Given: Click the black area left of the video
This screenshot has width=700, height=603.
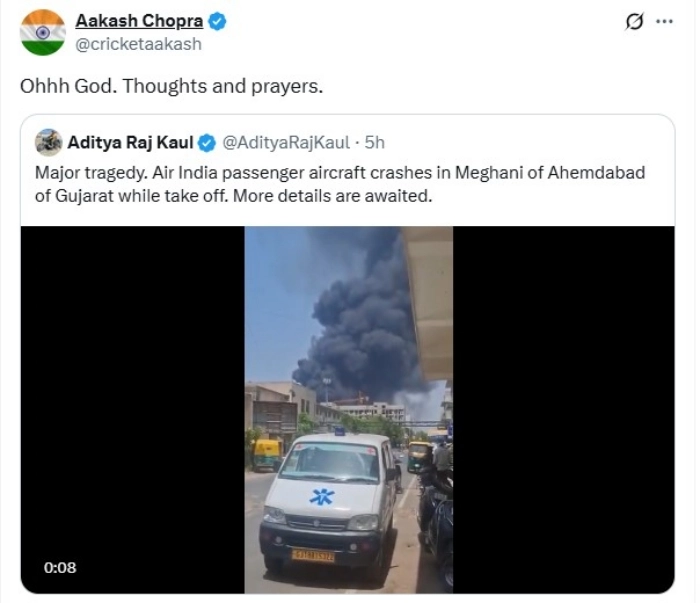Looking at the screenshot, I should pyautogui.click(x=132, y=400).
